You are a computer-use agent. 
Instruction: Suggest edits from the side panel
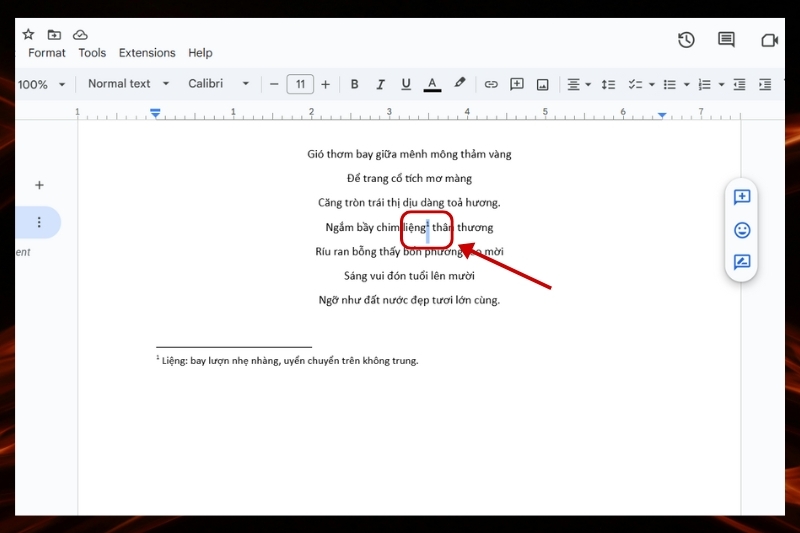(742, 262)
